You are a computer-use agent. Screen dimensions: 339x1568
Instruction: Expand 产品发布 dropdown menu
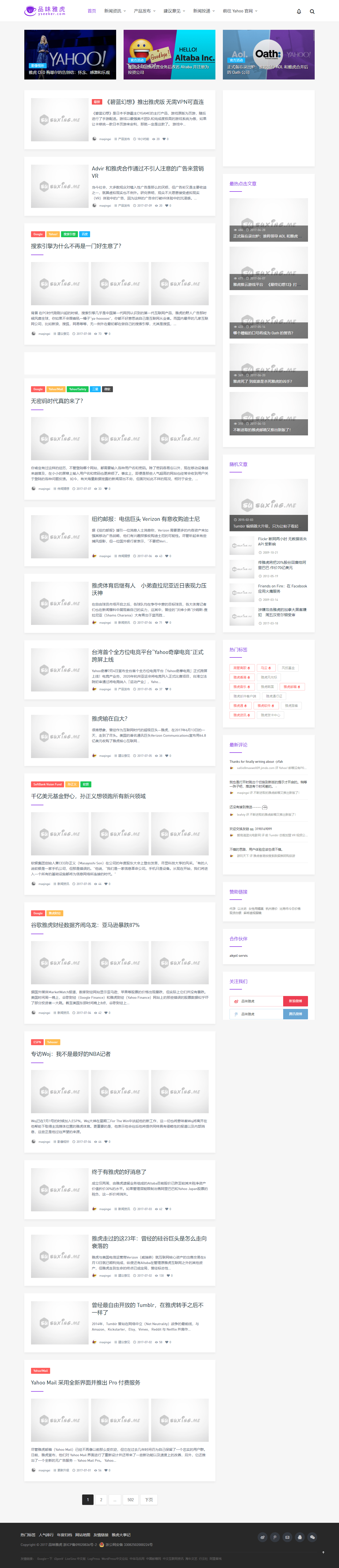145,11
